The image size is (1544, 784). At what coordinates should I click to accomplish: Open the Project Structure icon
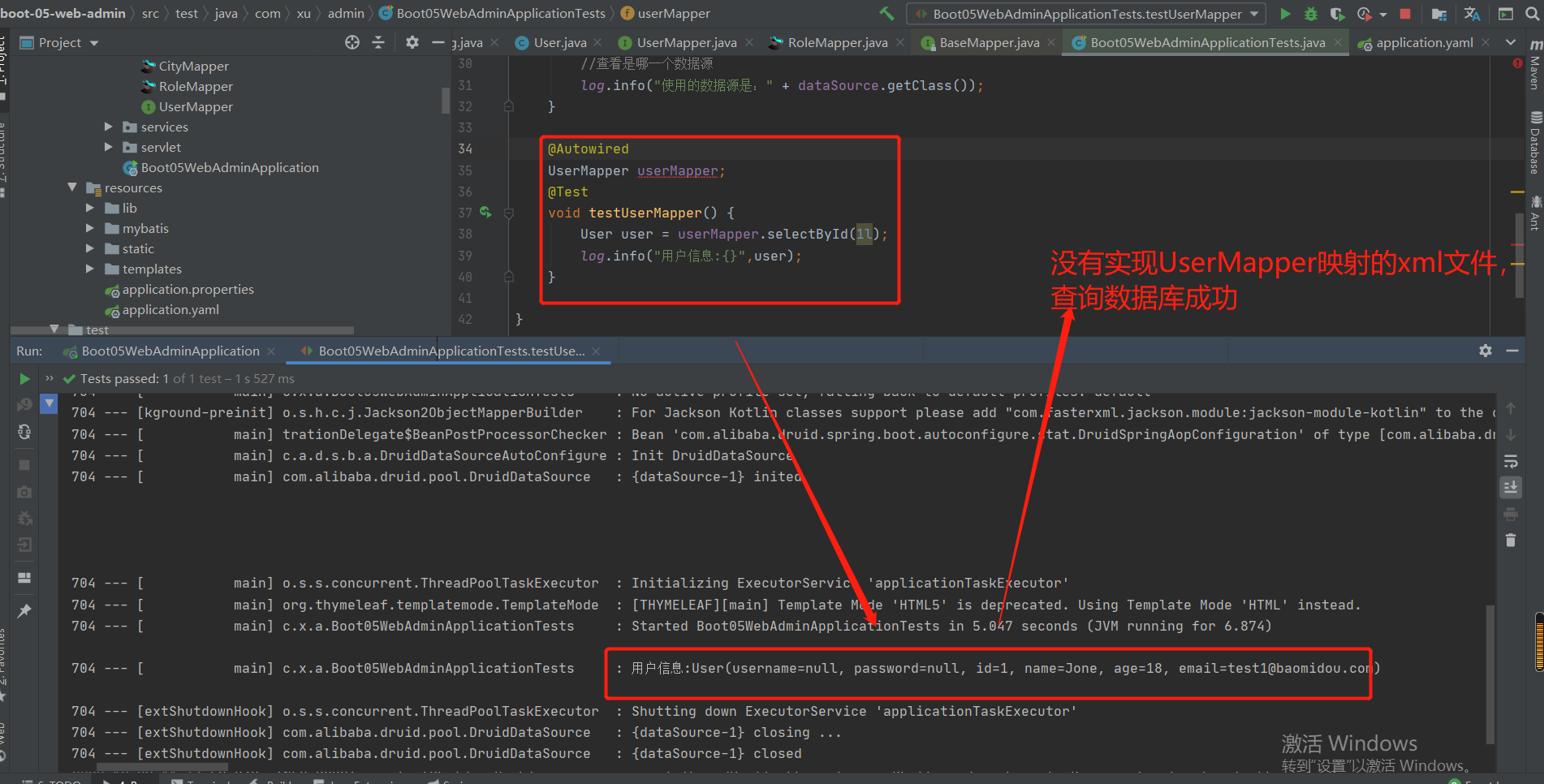coord(1439,14)
